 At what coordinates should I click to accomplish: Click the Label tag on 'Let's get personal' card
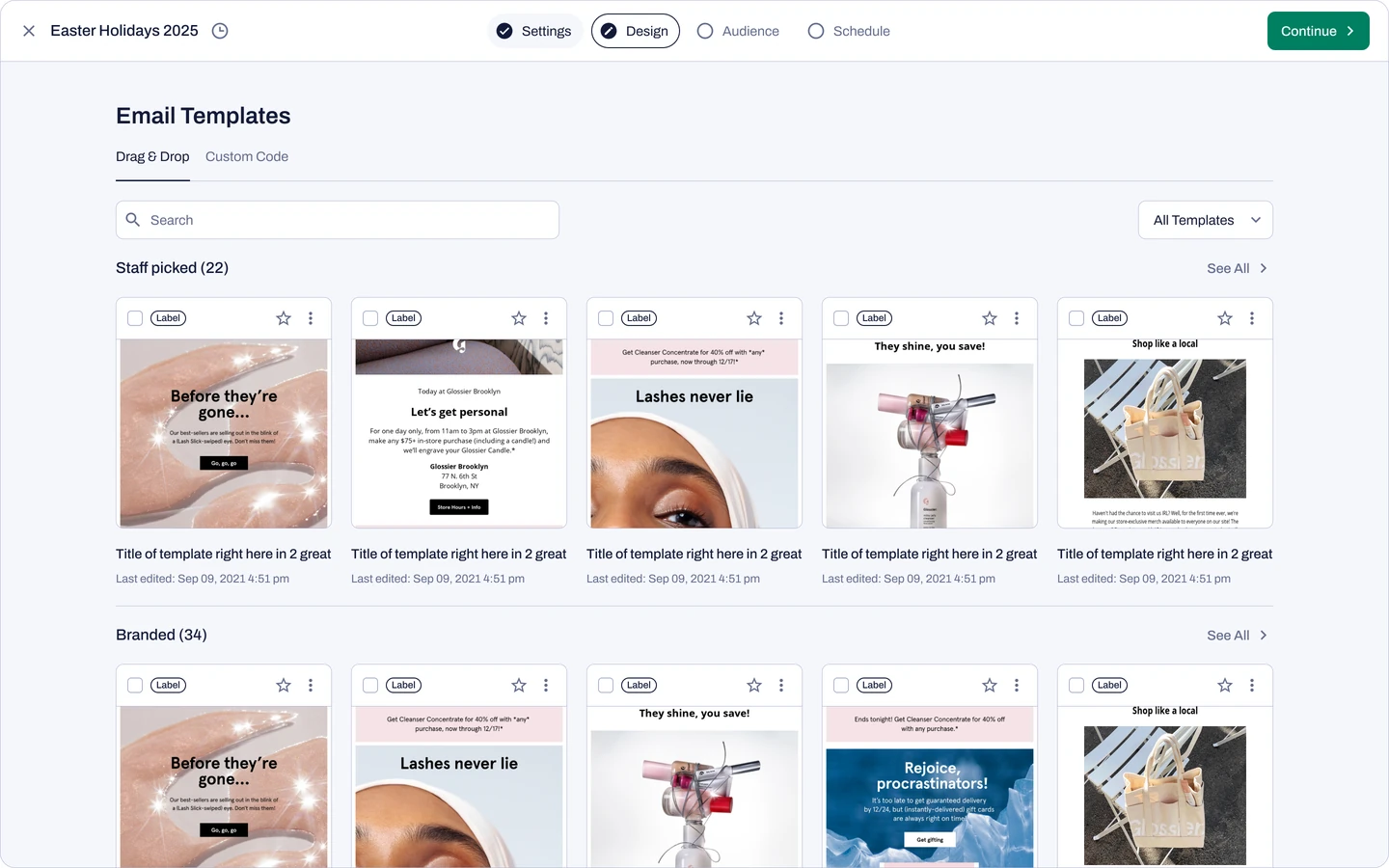(404, 318)
